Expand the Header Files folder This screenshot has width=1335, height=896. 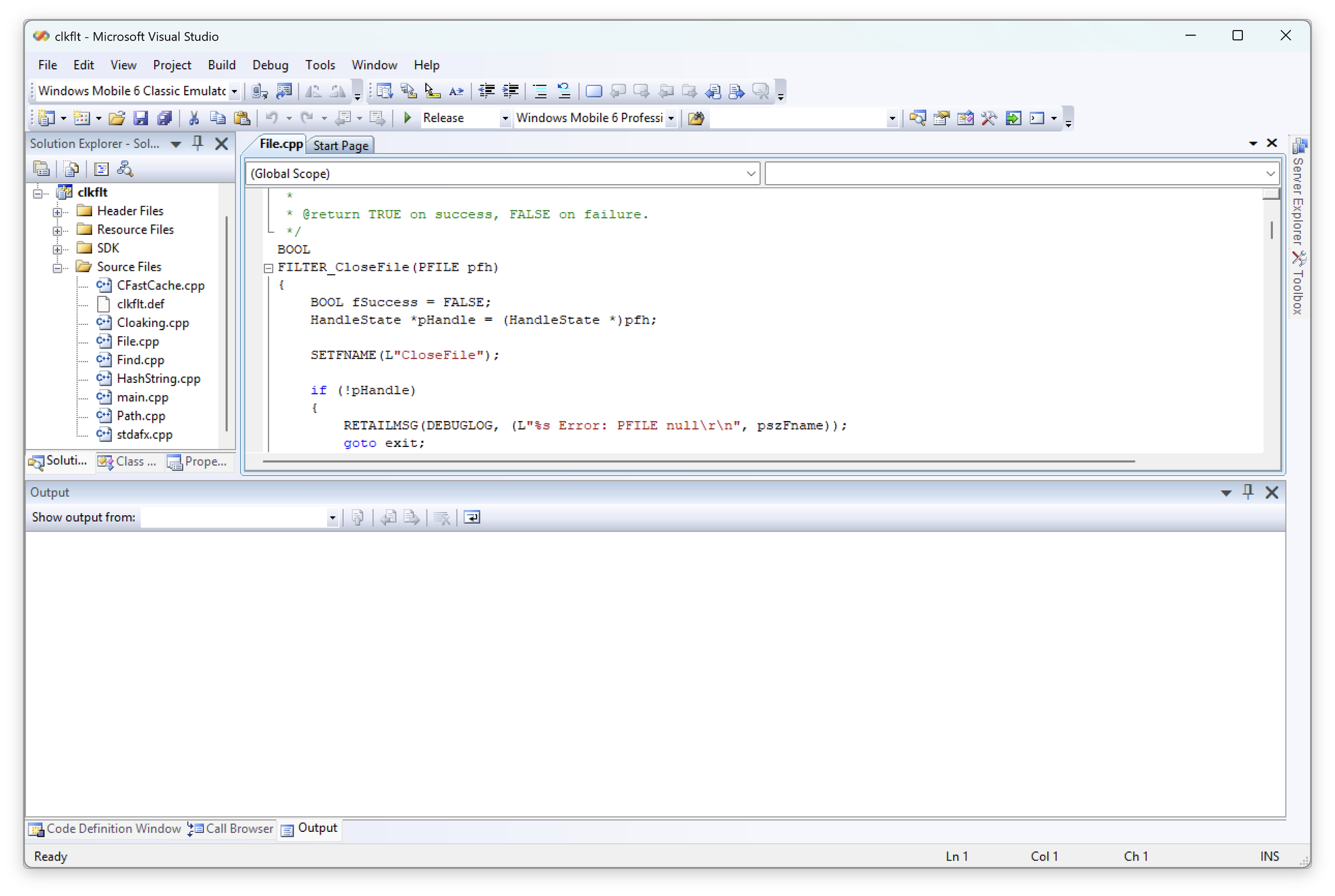(x=58, y=212)
